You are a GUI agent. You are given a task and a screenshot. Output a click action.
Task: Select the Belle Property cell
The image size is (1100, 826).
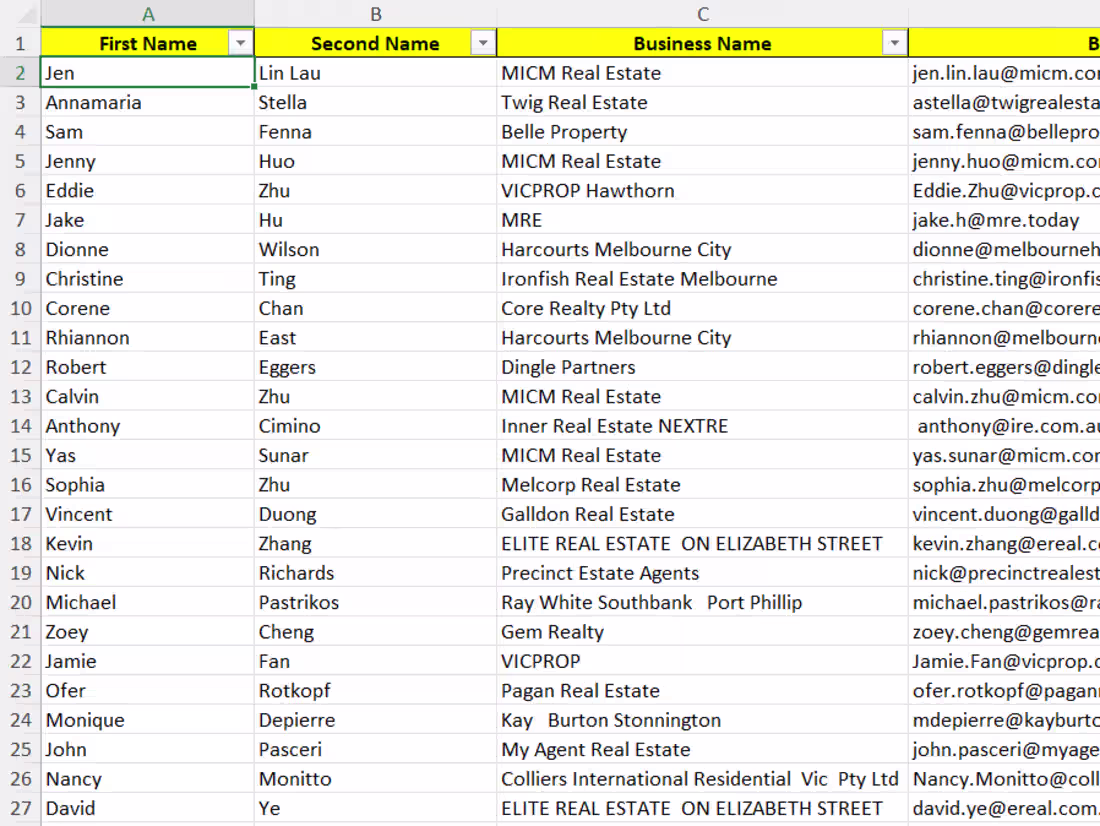(x=702, y=132)
